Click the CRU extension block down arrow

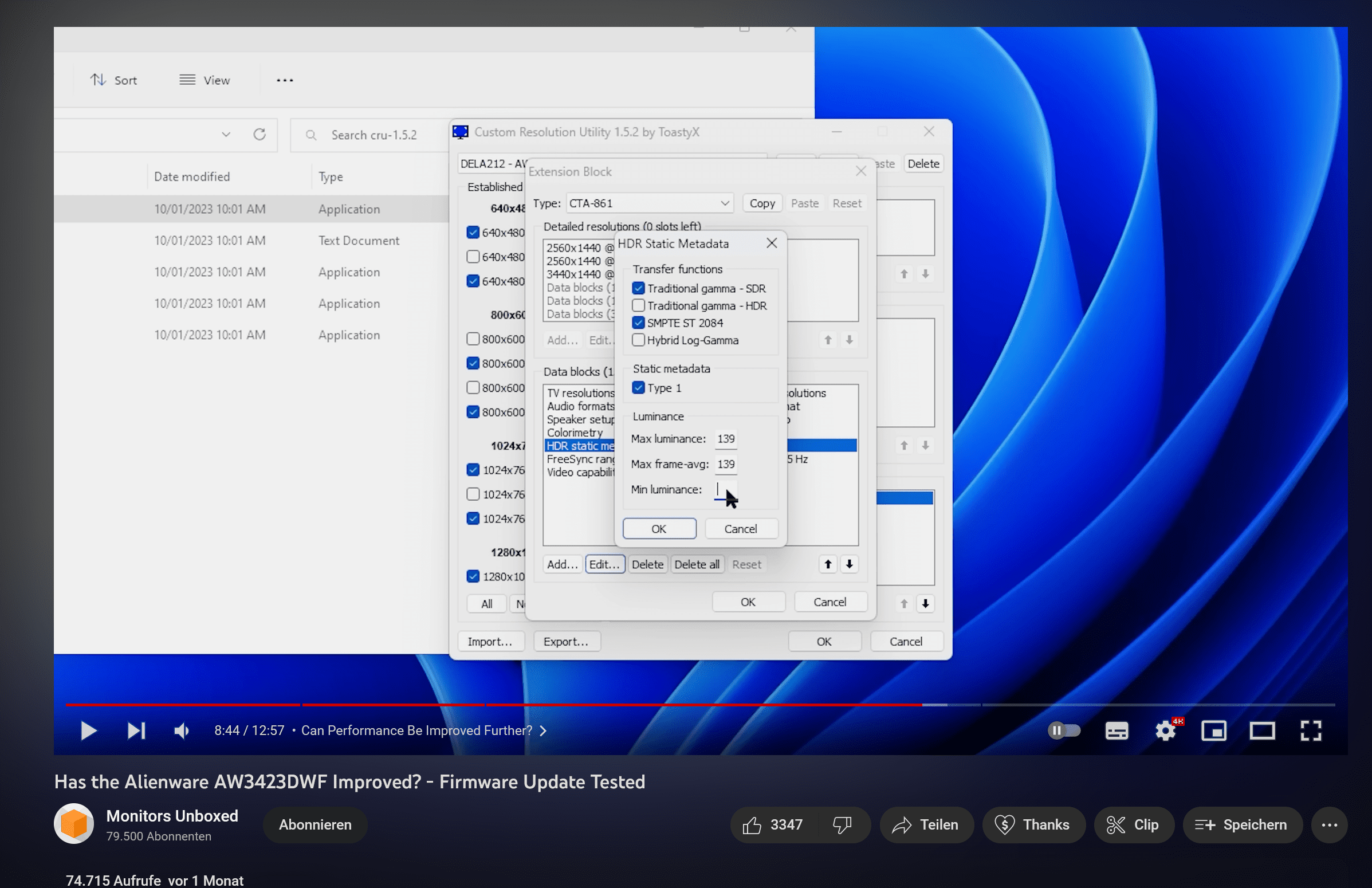(x=925, y=604)
